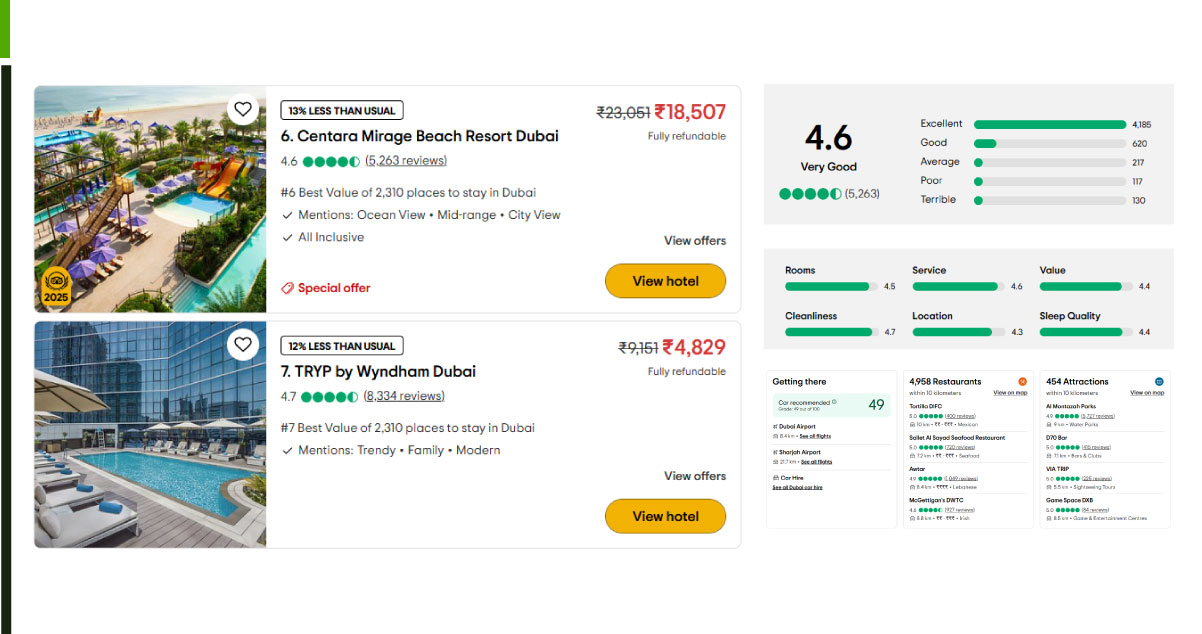Open See all flights for Dubai Airport
Image resolution: width=1202 pixels, height=634 pixels.
[x=815, y=436]
